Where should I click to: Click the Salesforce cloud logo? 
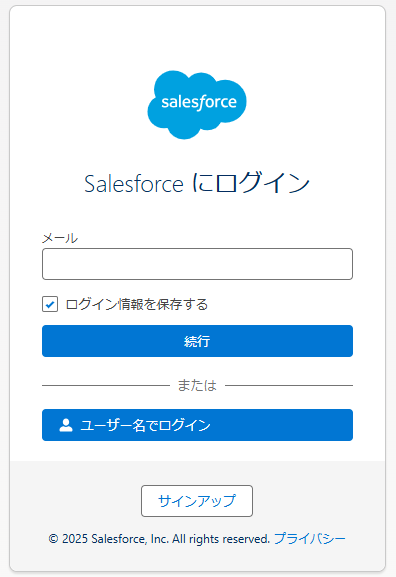197,105
